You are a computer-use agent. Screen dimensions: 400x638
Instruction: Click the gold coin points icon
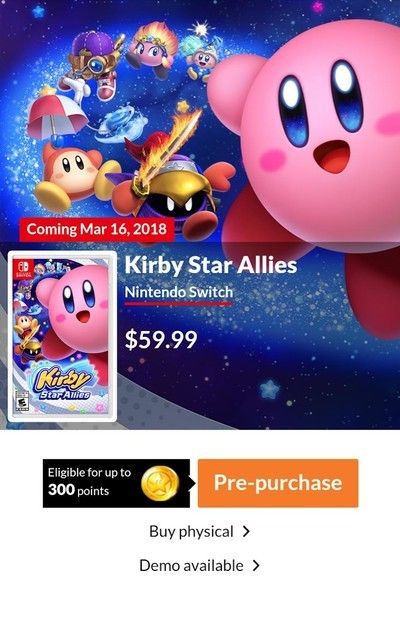point(160,483)
